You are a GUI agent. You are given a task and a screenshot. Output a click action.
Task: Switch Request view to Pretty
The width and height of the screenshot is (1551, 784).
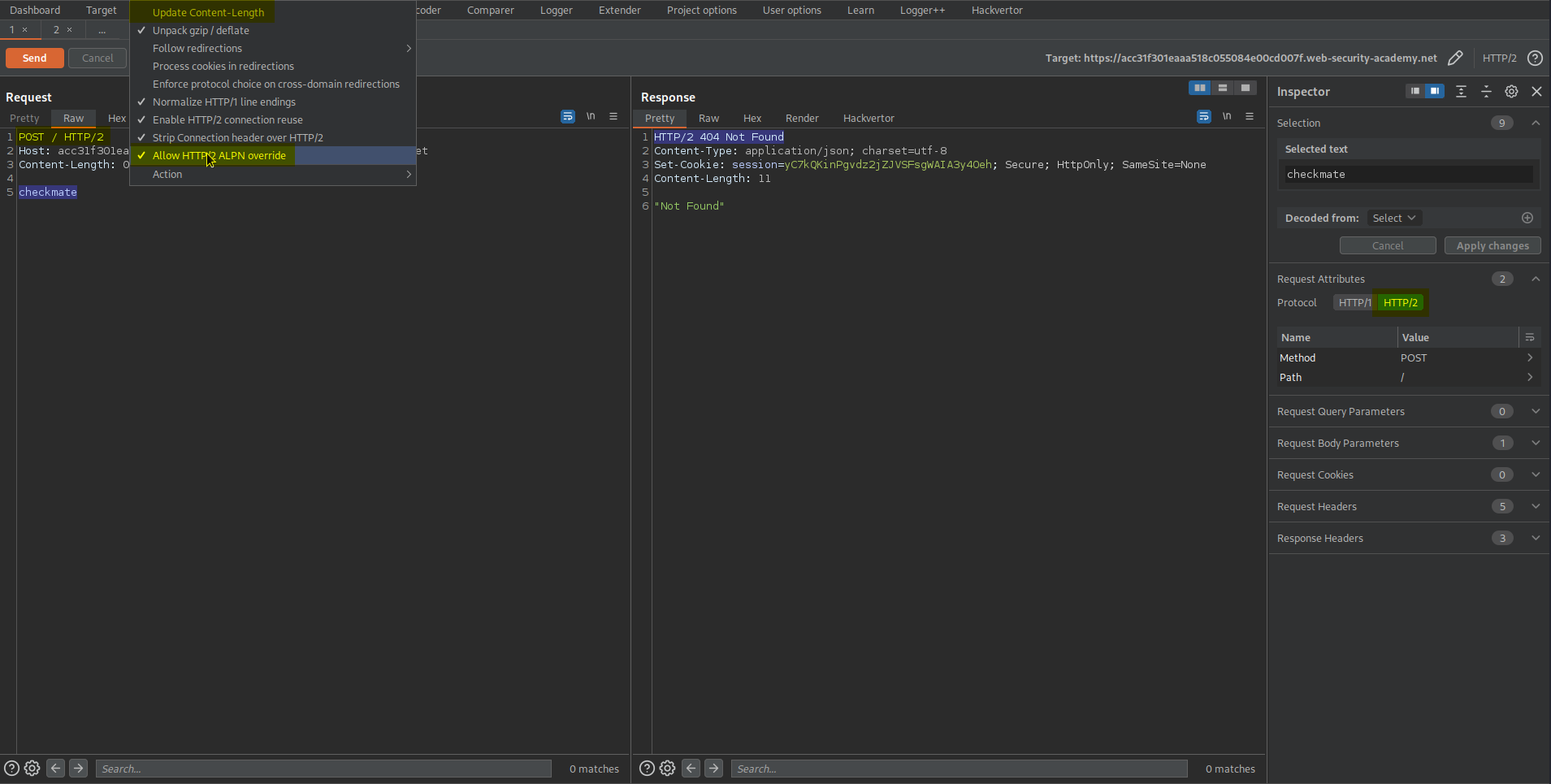[24, 118]
